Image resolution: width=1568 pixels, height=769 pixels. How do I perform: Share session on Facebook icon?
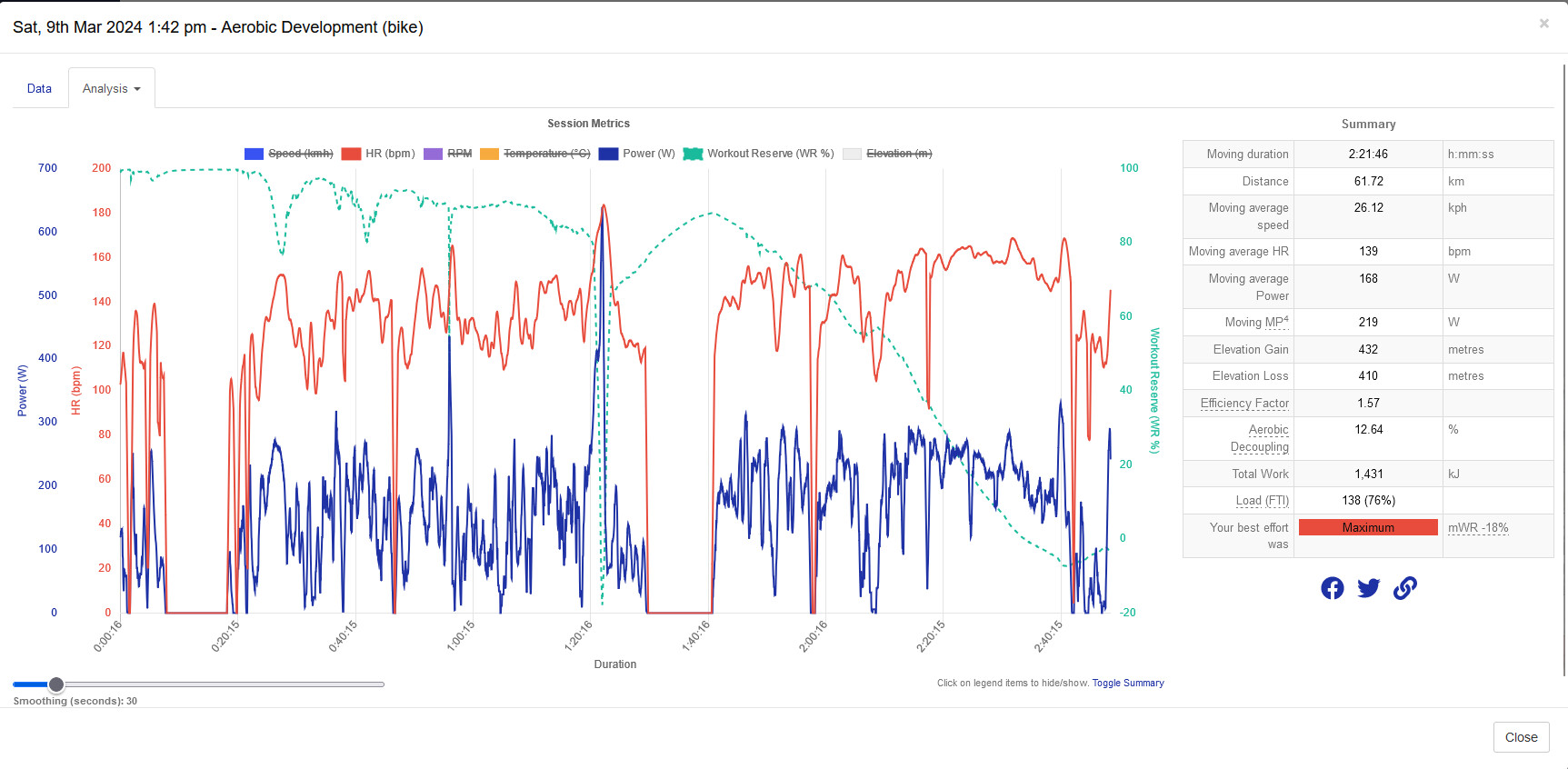1332,588
